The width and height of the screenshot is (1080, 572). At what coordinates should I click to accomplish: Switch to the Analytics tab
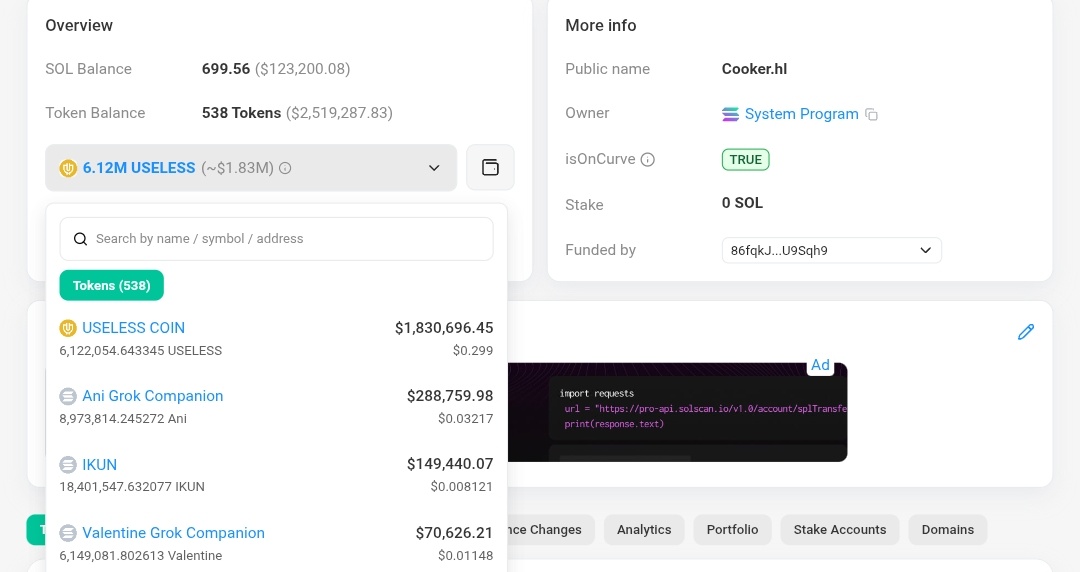click(644, 529)
